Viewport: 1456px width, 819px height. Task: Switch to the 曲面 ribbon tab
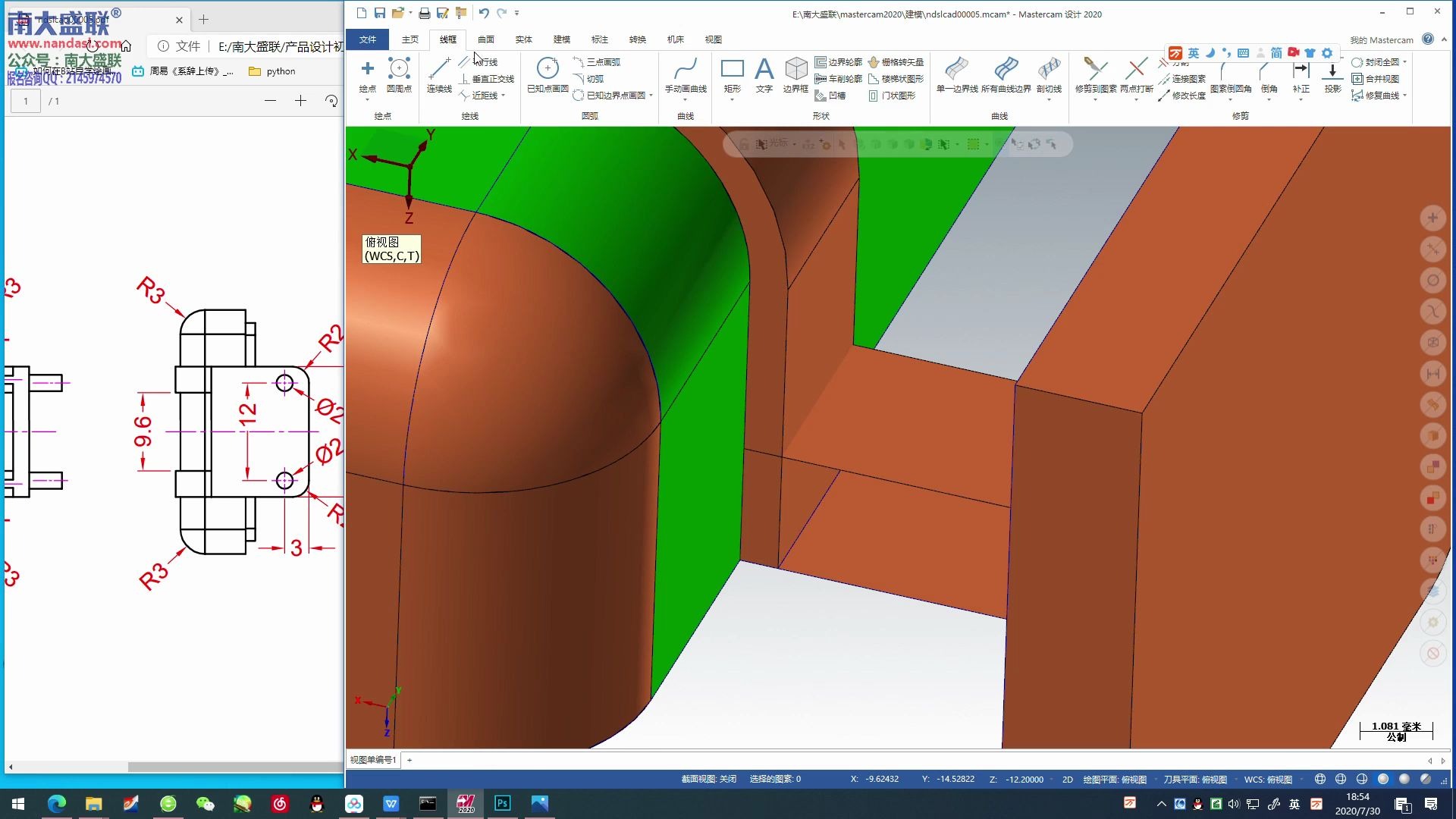(x=486, y=39)
